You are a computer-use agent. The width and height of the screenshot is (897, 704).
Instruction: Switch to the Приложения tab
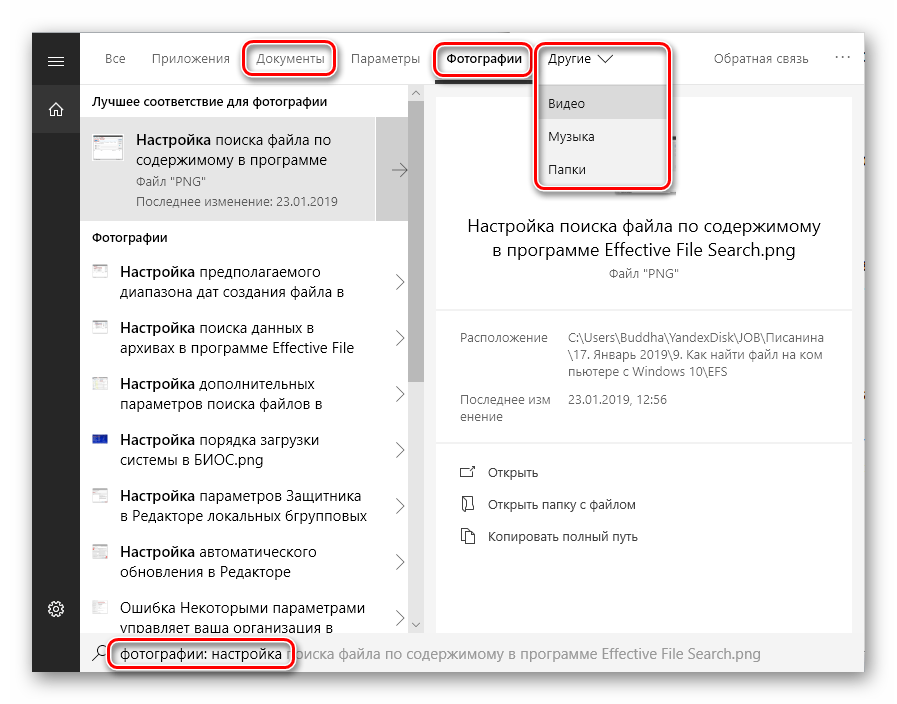[190, 59]
